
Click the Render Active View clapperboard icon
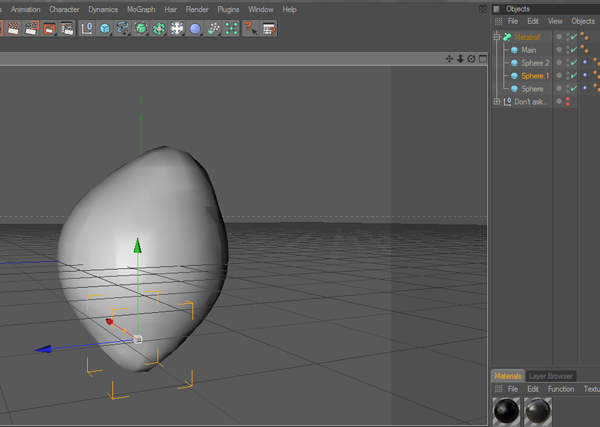click(x=13, y=29)
